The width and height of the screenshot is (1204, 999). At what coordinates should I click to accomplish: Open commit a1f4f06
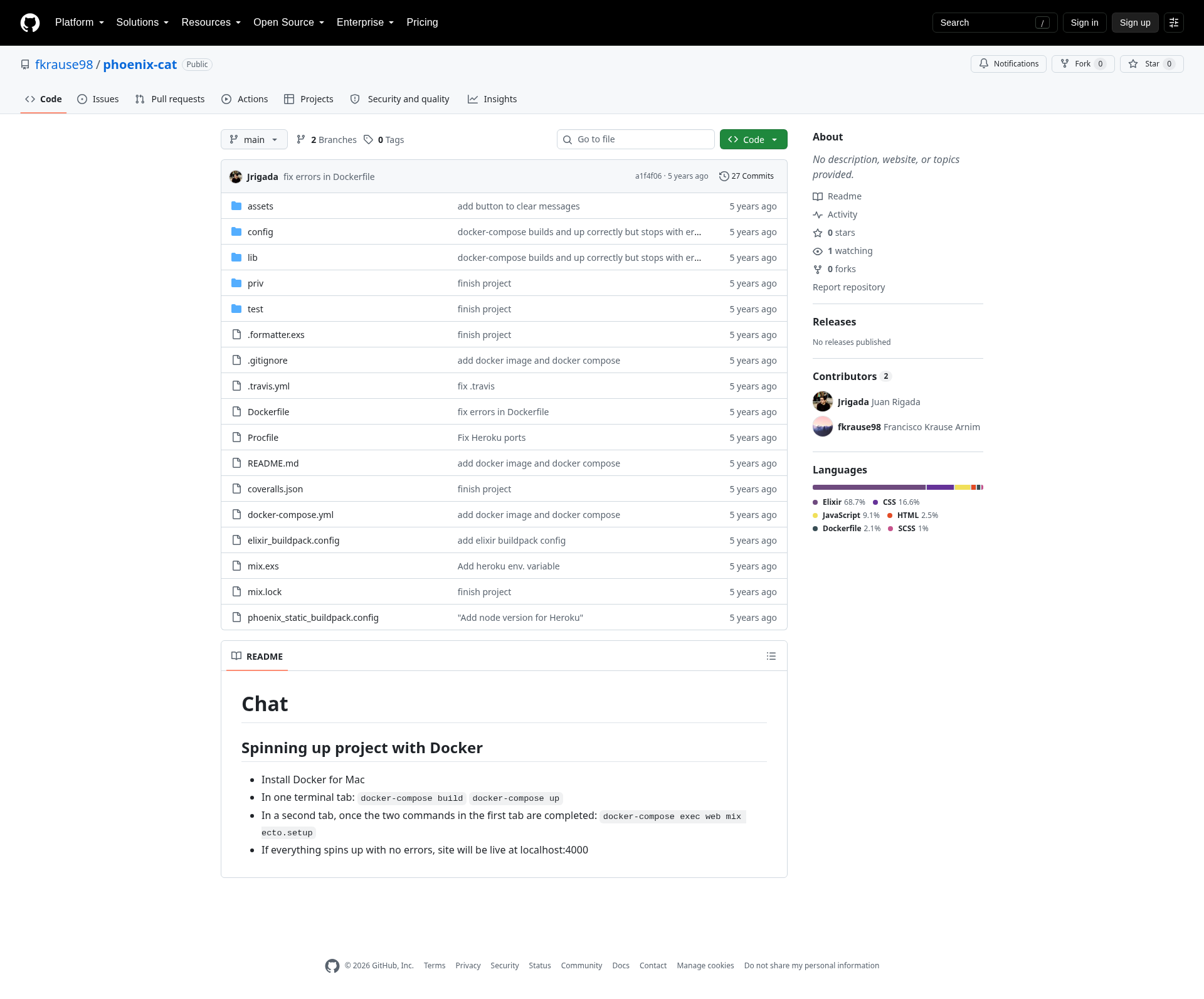click(x=648, y=176)
